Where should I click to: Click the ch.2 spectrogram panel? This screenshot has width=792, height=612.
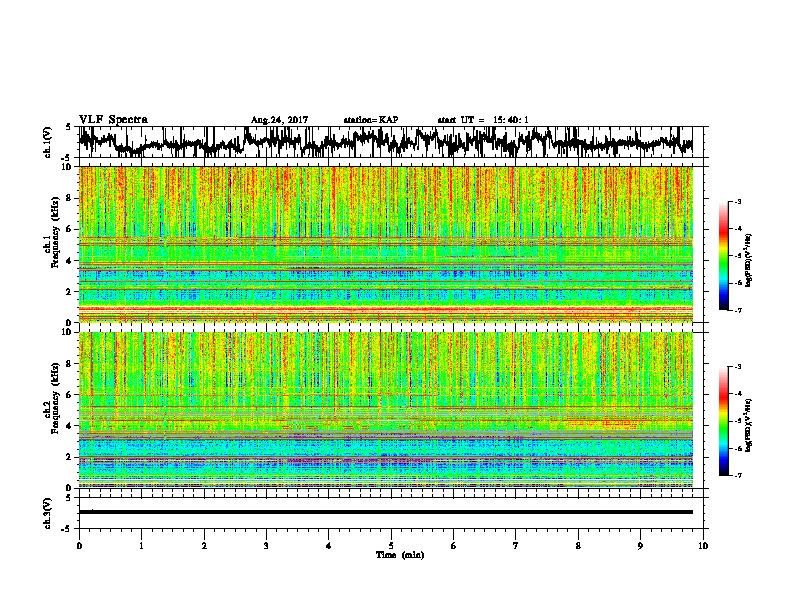coord(385,410)
